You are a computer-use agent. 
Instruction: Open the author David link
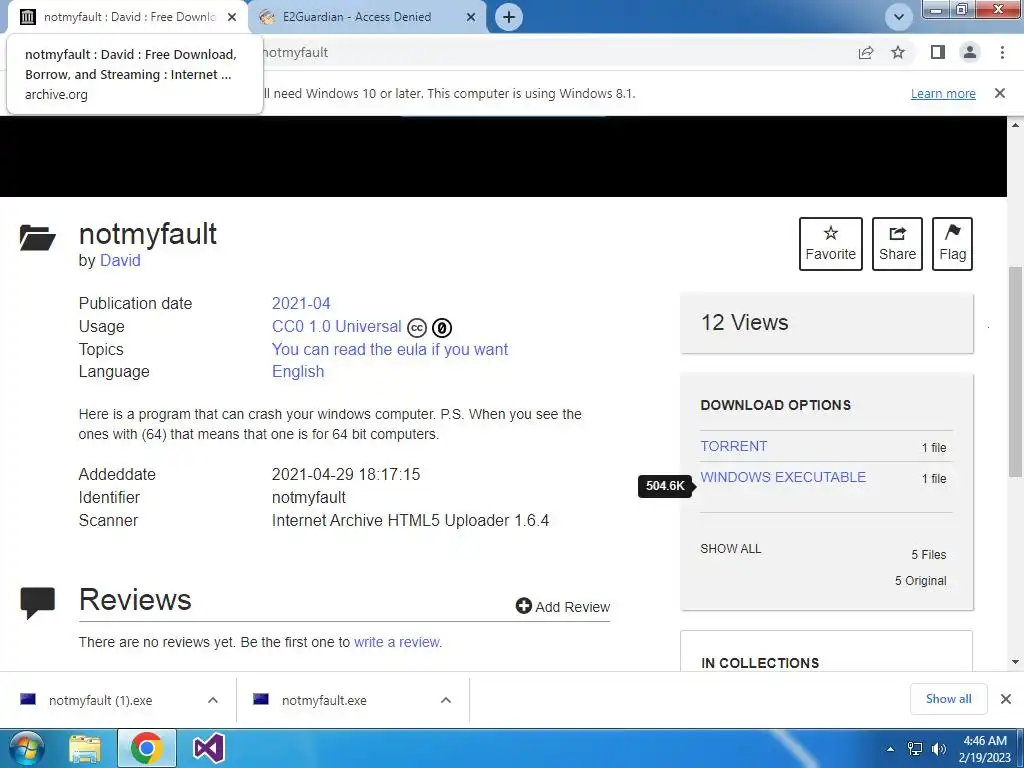(x=120, y=261)
